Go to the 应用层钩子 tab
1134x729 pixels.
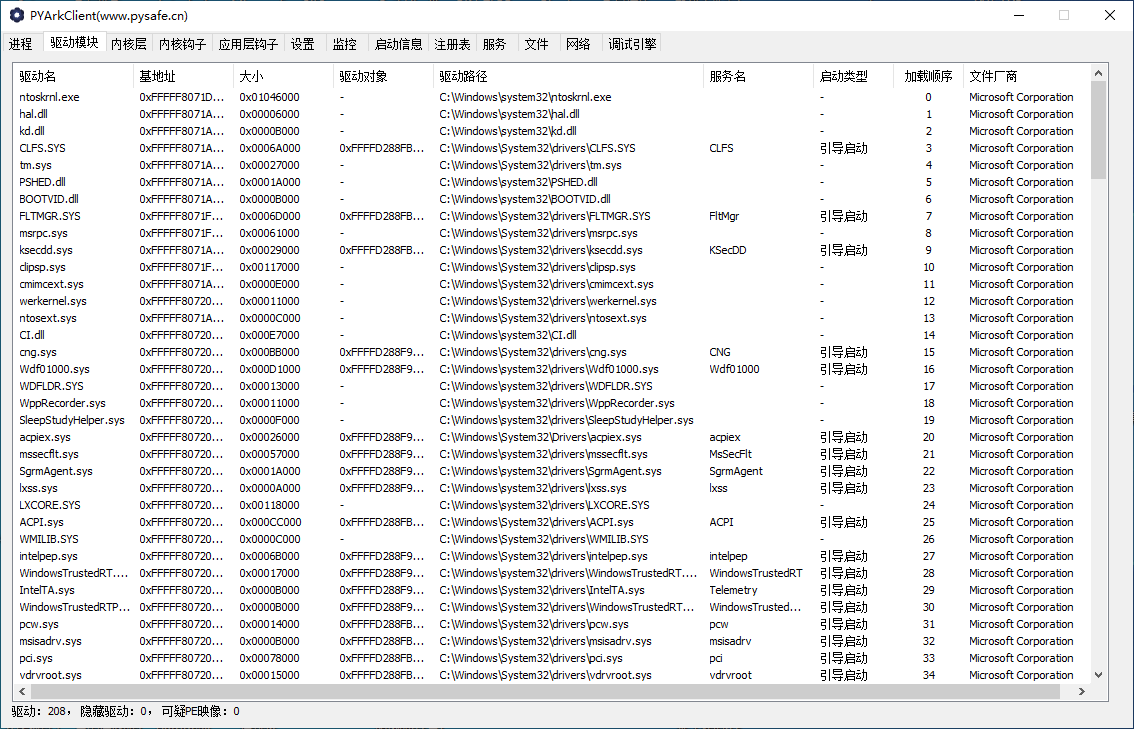pos(248,44)
